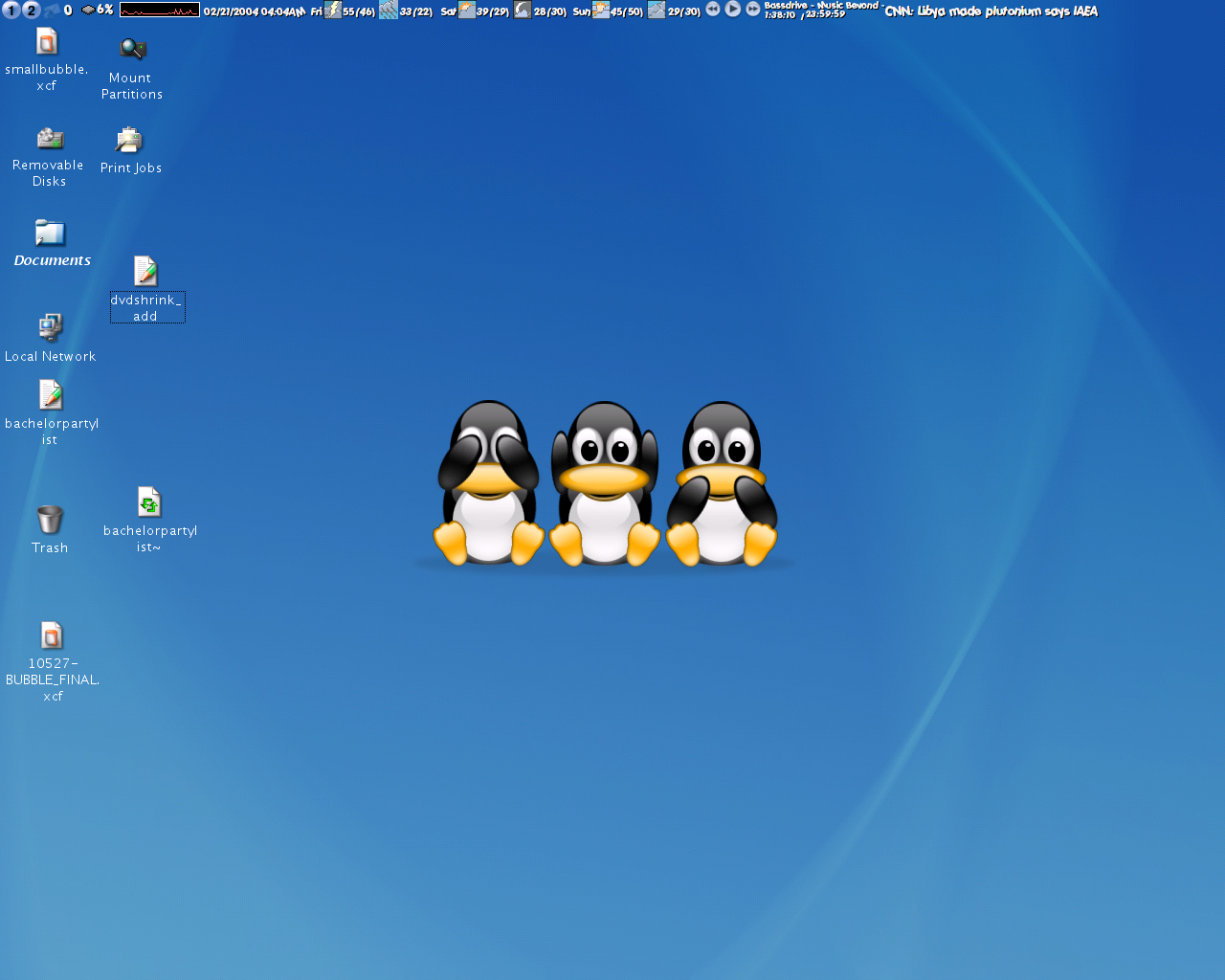1225x980 pixels.
Task: Check the mail counter icon
Action: click(x=52, y=11)
